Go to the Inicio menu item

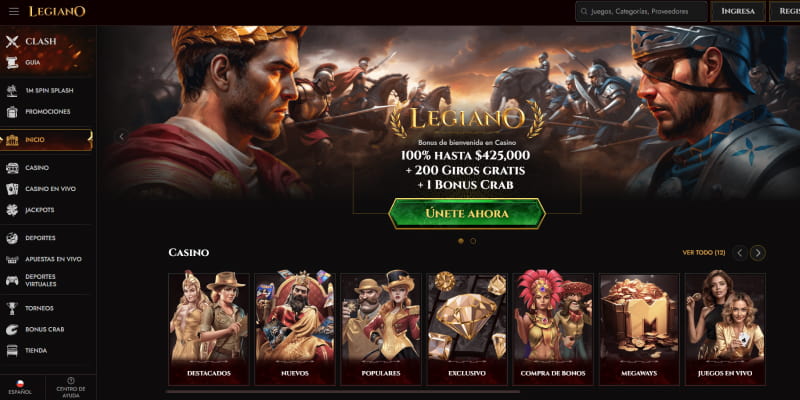(x=46, y=140)
